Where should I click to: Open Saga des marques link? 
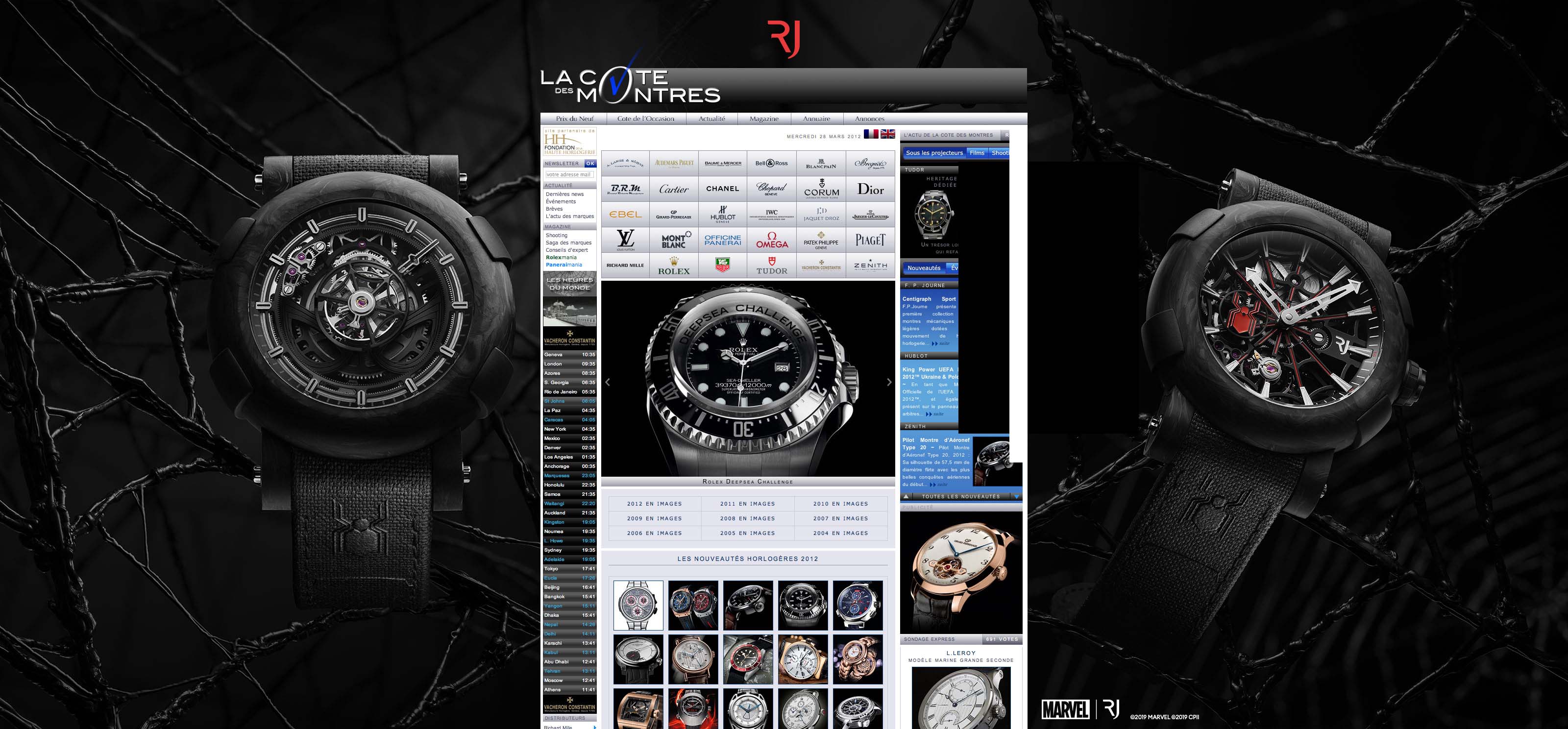click(568, 243)
